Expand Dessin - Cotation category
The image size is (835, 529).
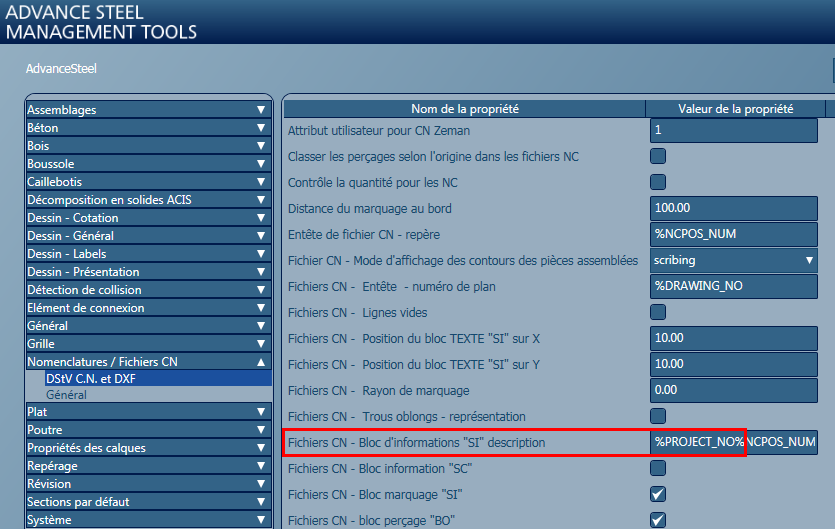pos(149,218)
